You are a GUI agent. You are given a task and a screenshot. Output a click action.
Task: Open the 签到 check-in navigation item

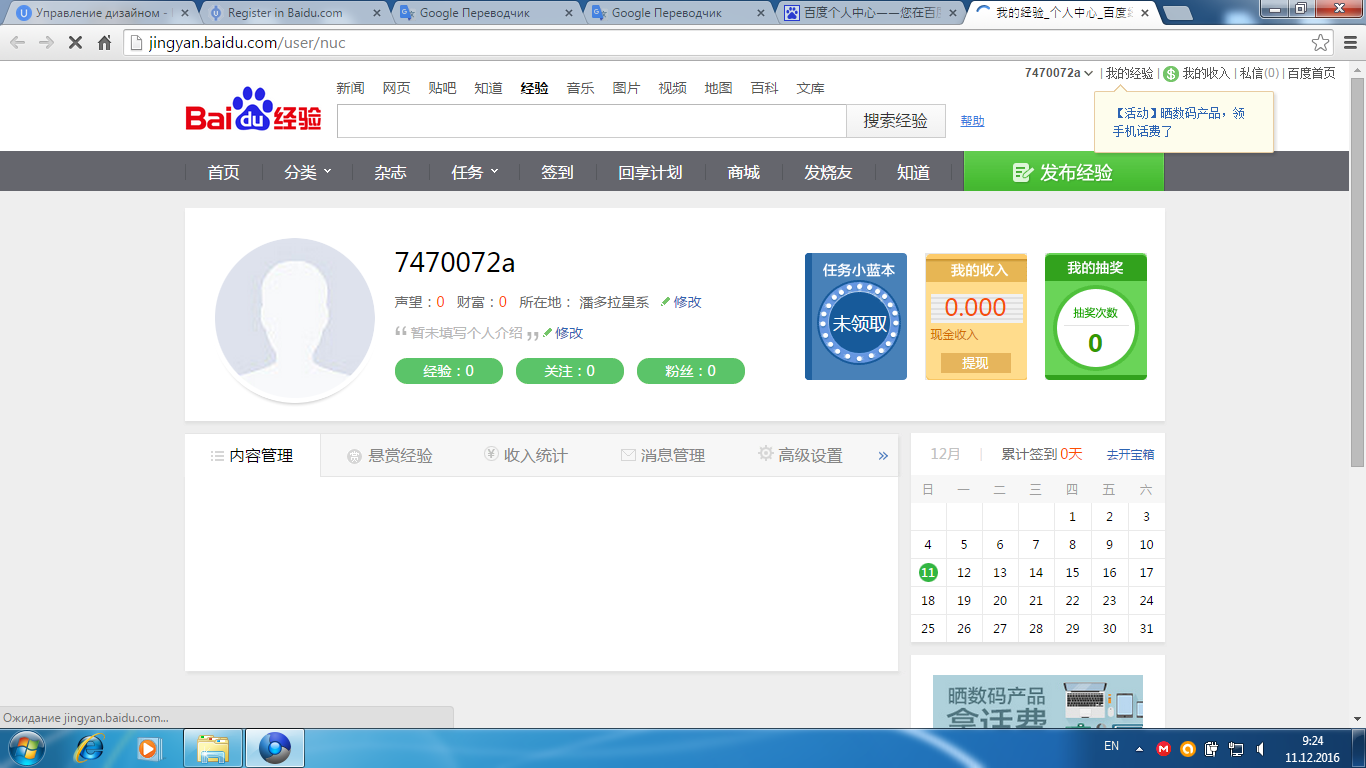click(557, 172)
